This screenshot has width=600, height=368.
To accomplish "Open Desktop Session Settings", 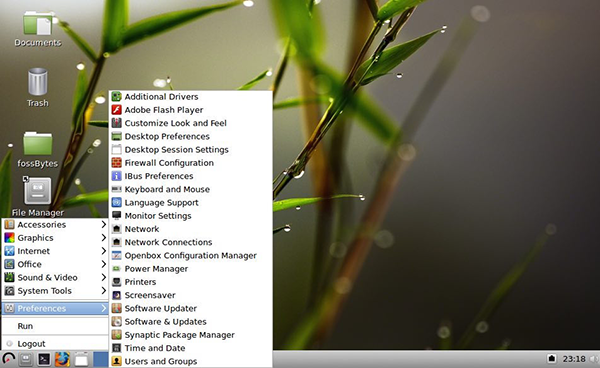I will (x=191, y=150).
